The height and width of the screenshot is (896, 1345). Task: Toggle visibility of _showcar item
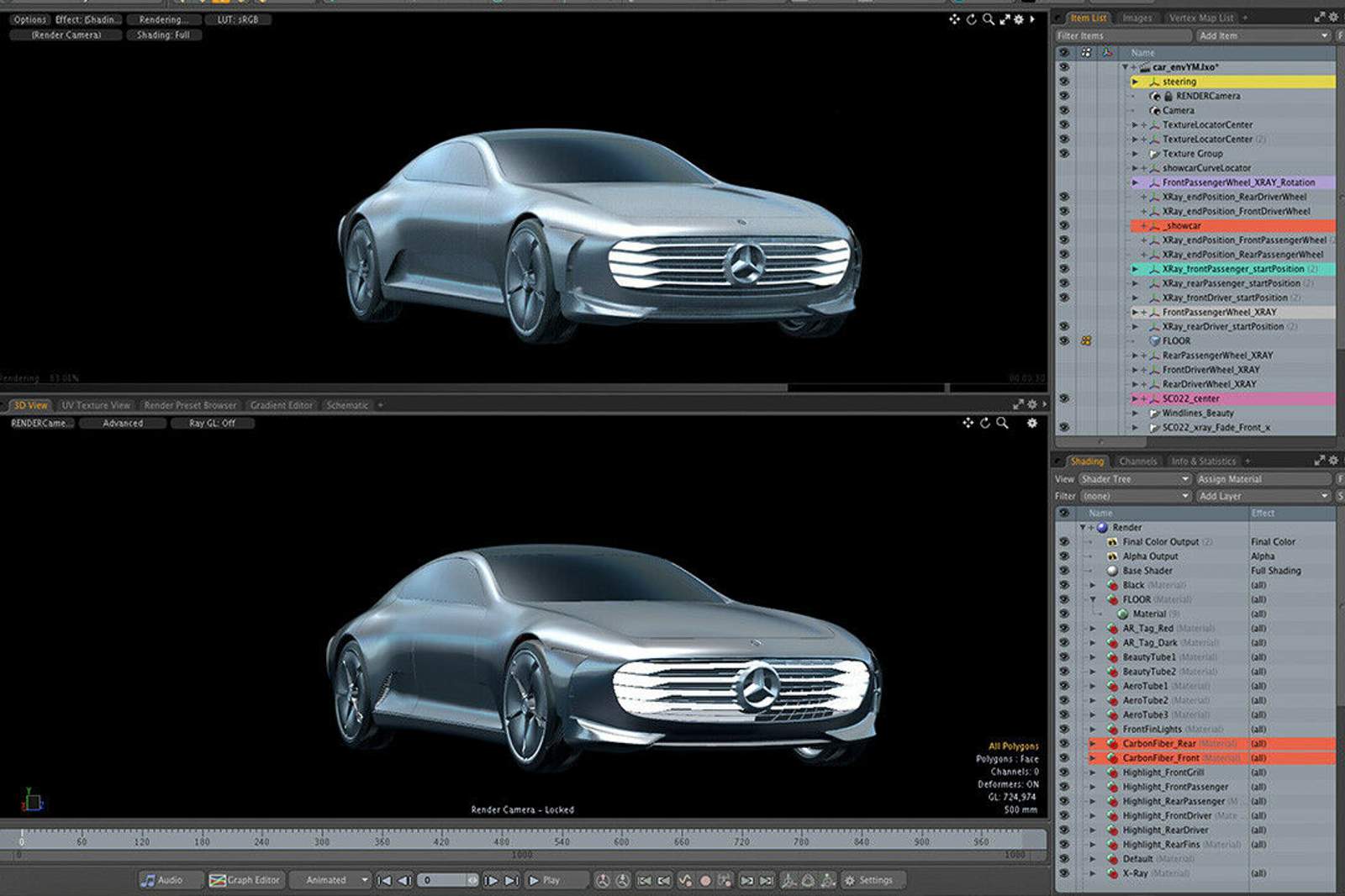1064,225
